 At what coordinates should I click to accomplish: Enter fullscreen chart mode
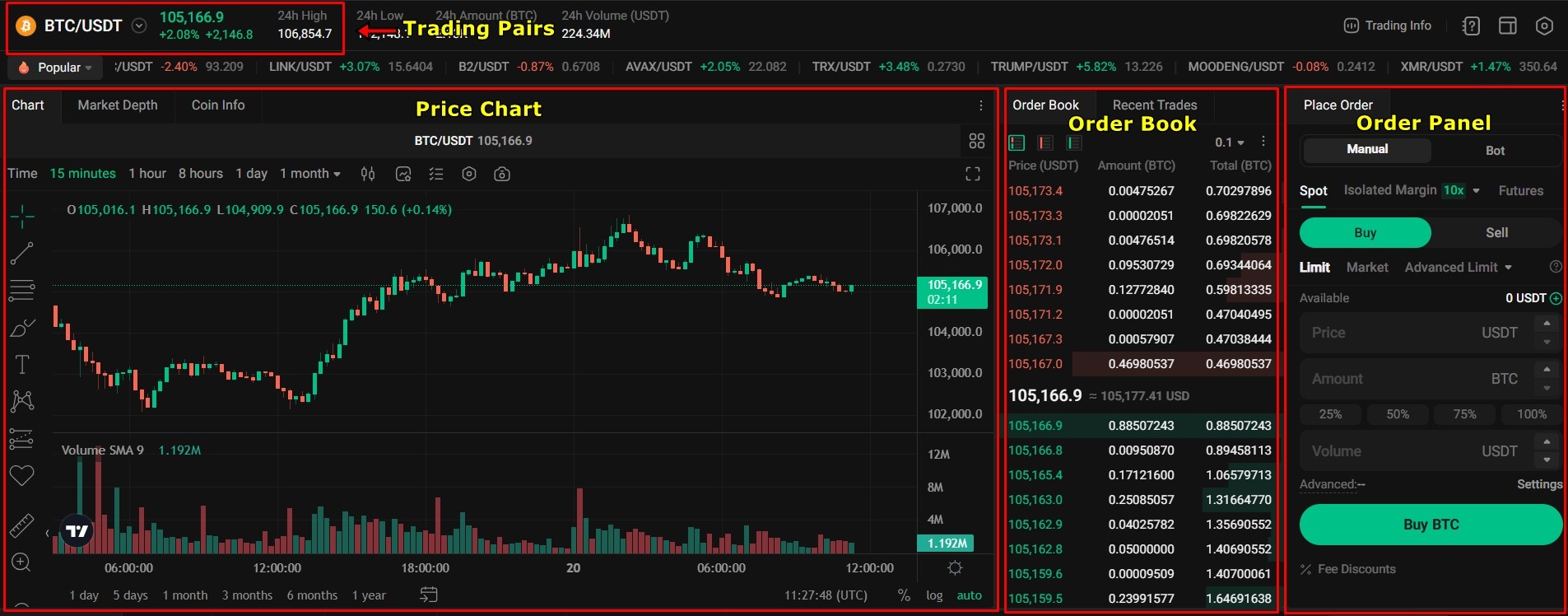973,174
